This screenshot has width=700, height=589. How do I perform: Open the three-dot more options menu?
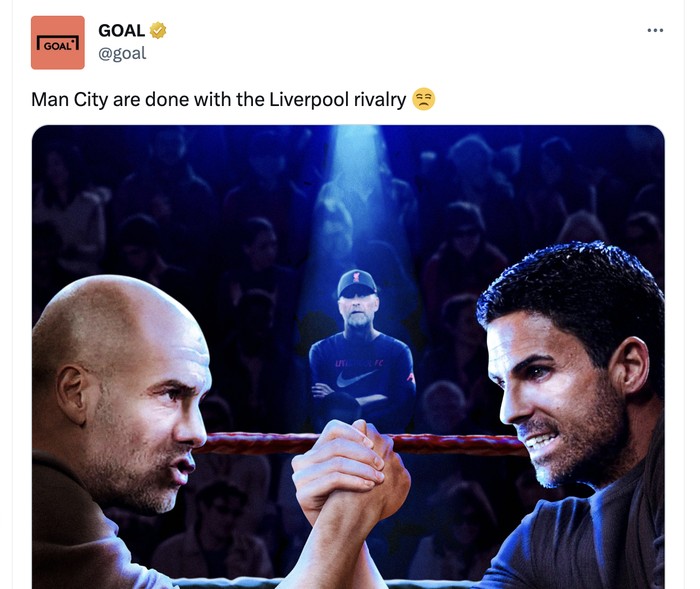[x=655, y=30]
